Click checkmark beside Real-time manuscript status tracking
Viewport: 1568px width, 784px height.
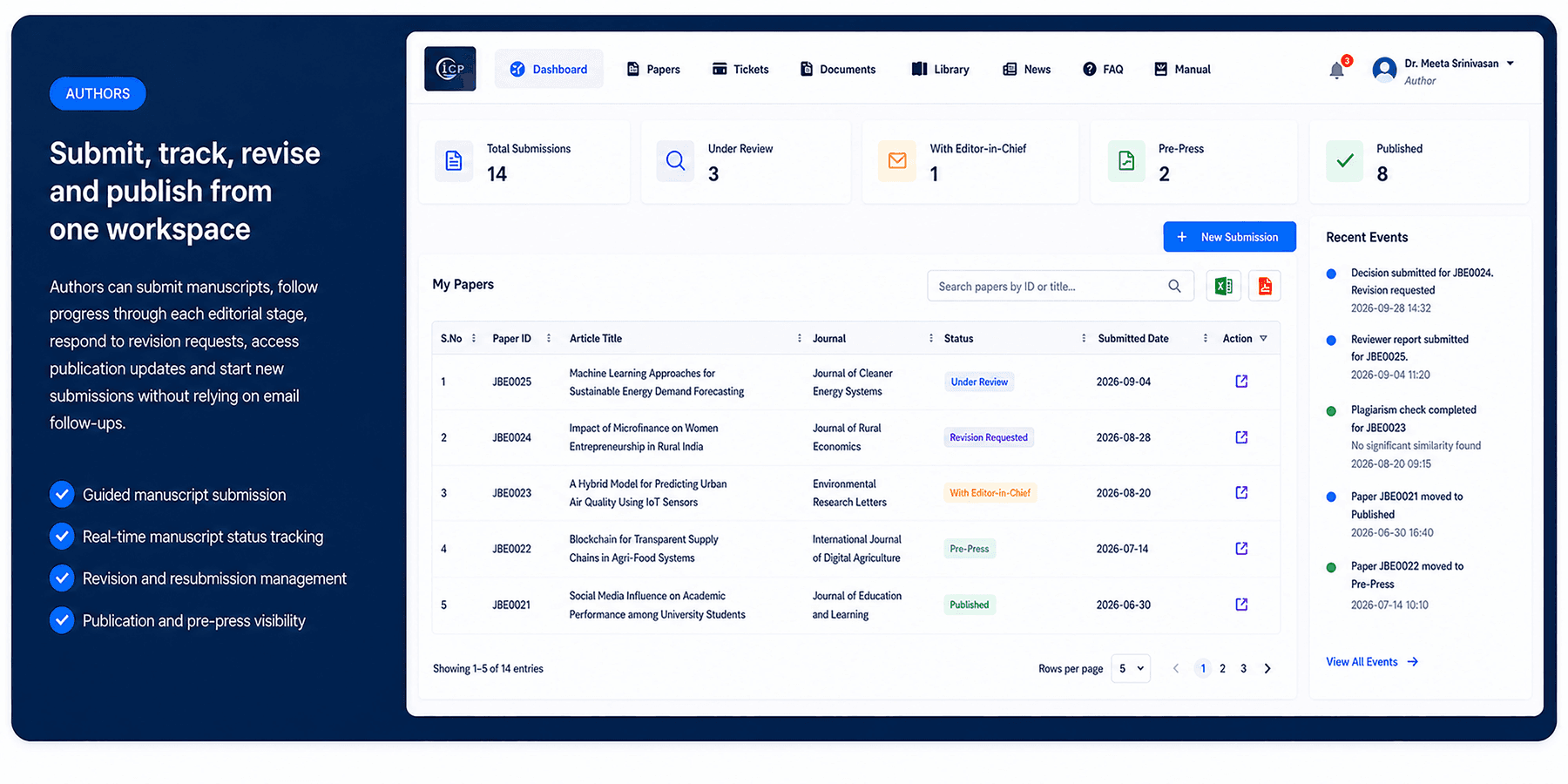coord(62,537)
